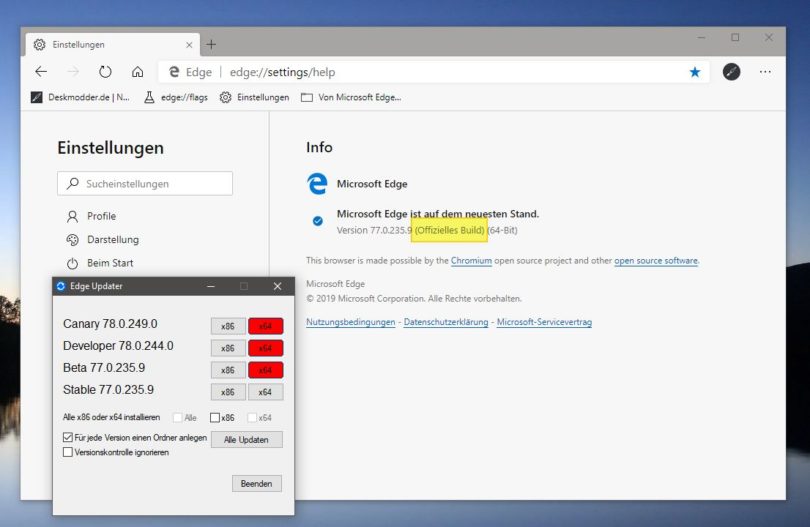This screenshot has width=810, height=527.
Task: Open the Einstellungen bookmark in favorites bar
Action: tap(254, 97)
